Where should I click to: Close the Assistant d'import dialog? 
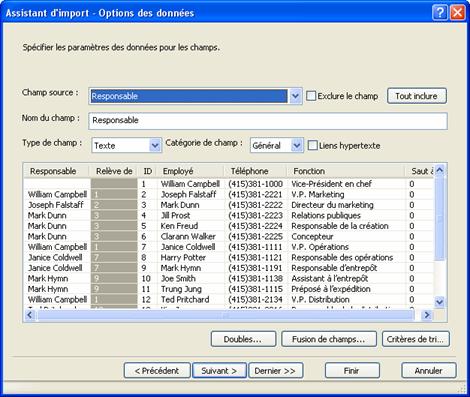click(458, 13)
